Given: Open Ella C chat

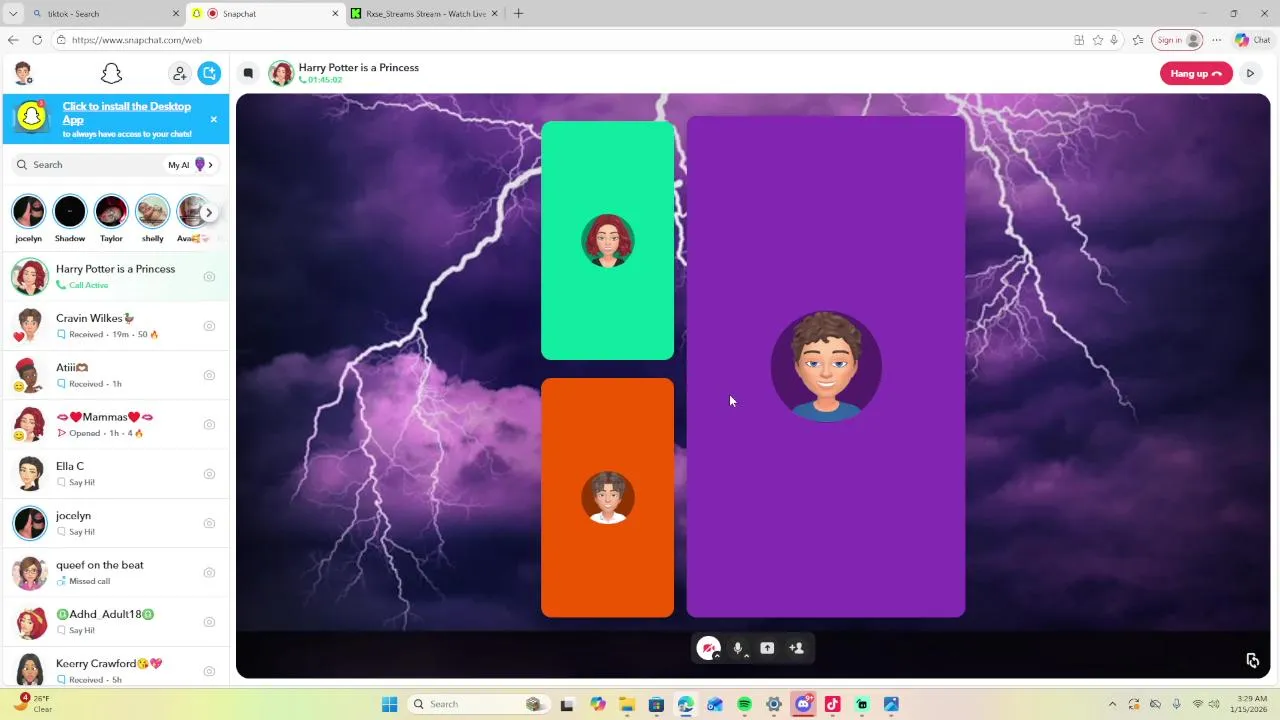Looking at the screenshot, I should pos(115,474).
